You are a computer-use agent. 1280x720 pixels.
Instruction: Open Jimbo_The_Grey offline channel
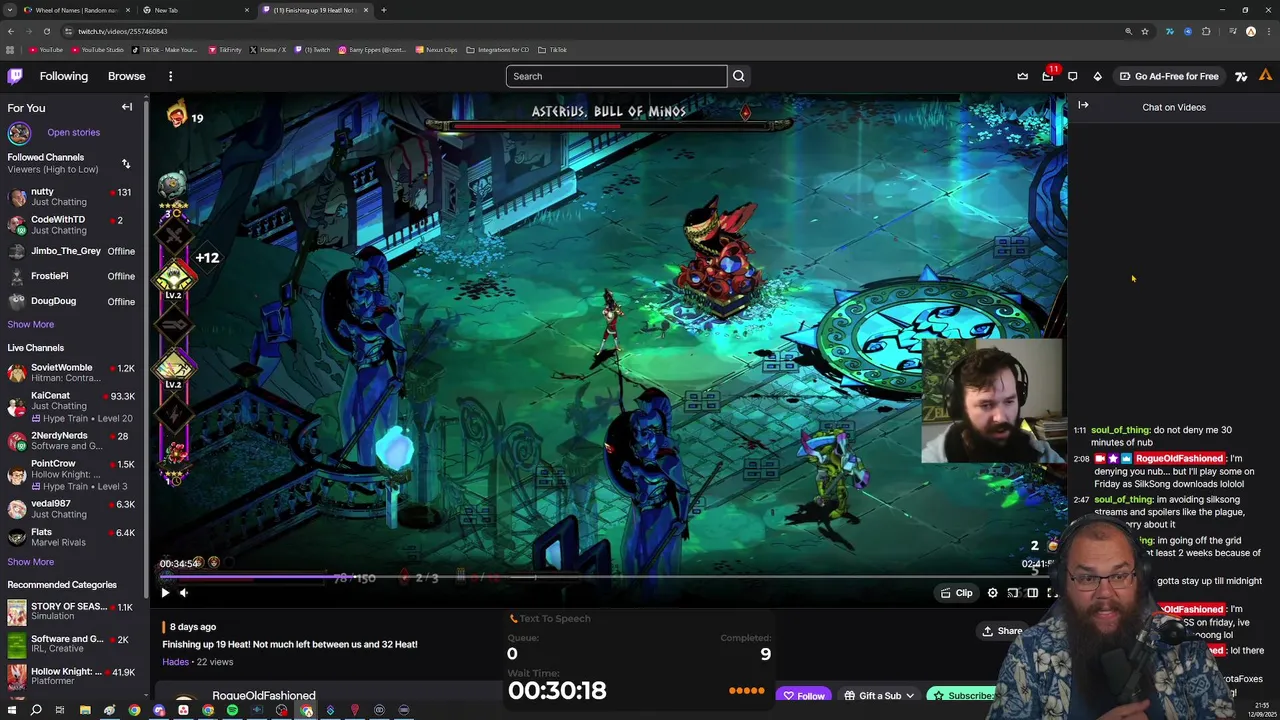point(70,251)
